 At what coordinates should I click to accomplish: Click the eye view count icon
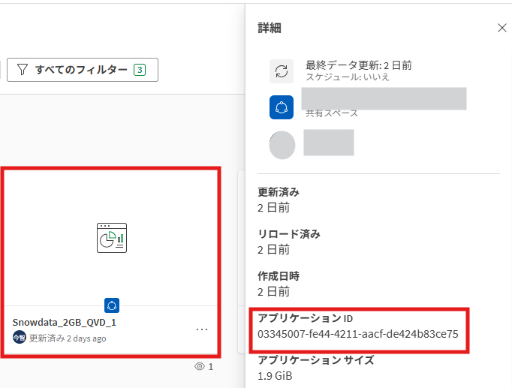(199, 366)
